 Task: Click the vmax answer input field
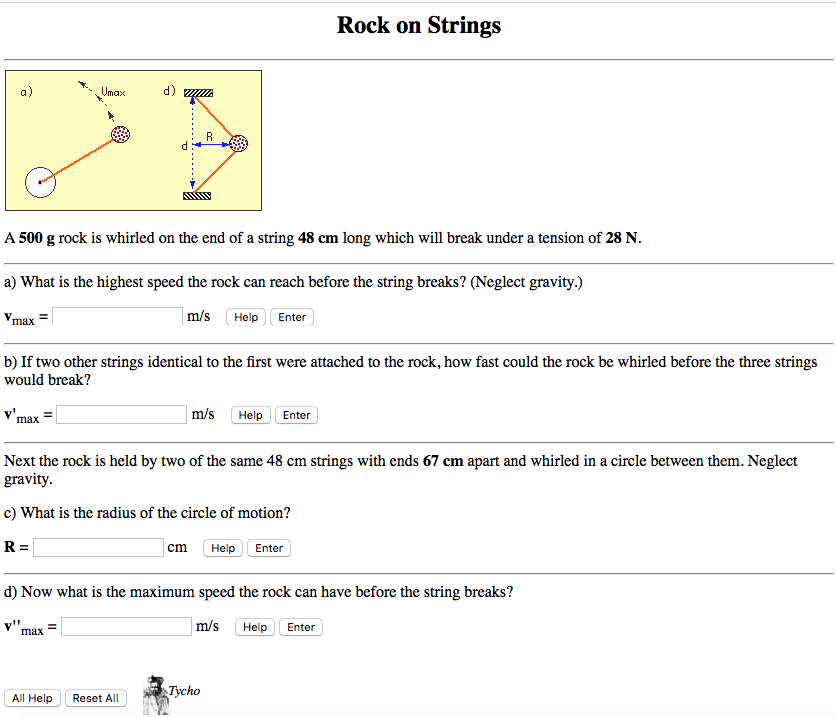(x=117, y=315)
